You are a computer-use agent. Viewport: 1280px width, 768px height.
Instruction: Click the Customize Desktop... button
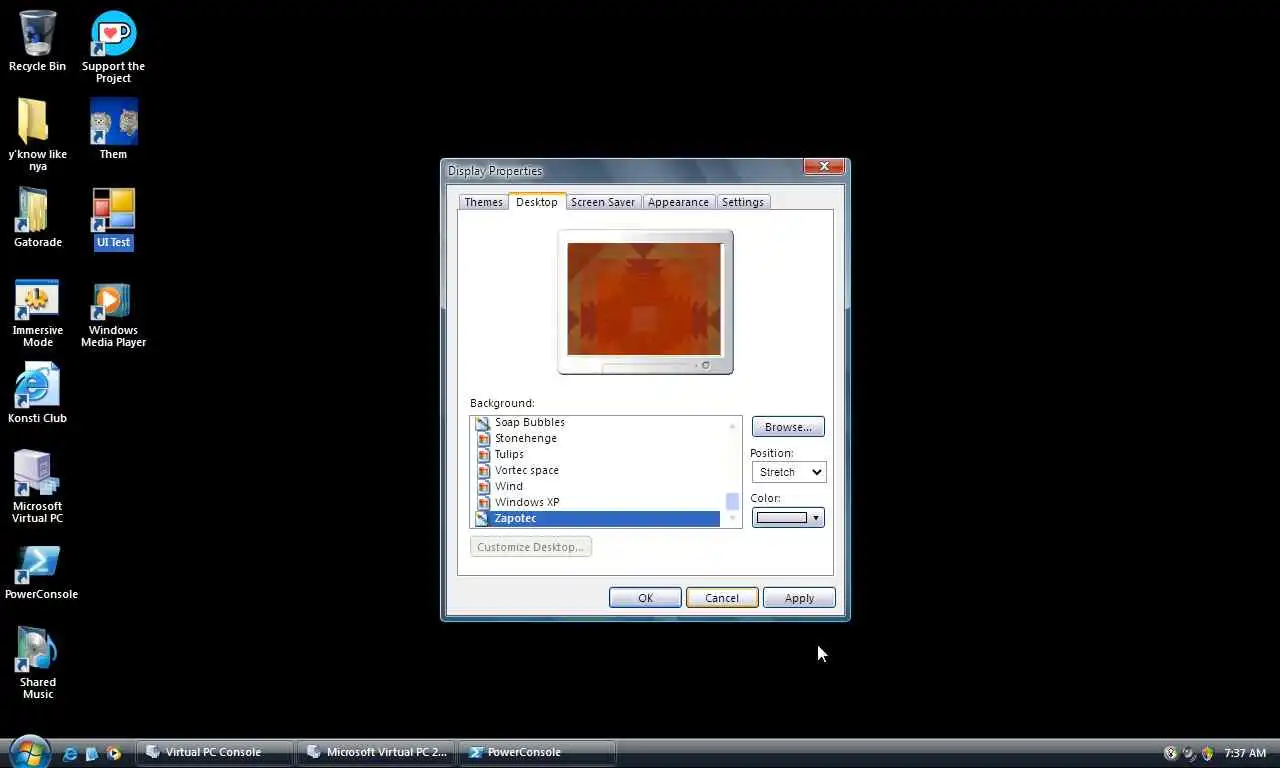(531, 547)
